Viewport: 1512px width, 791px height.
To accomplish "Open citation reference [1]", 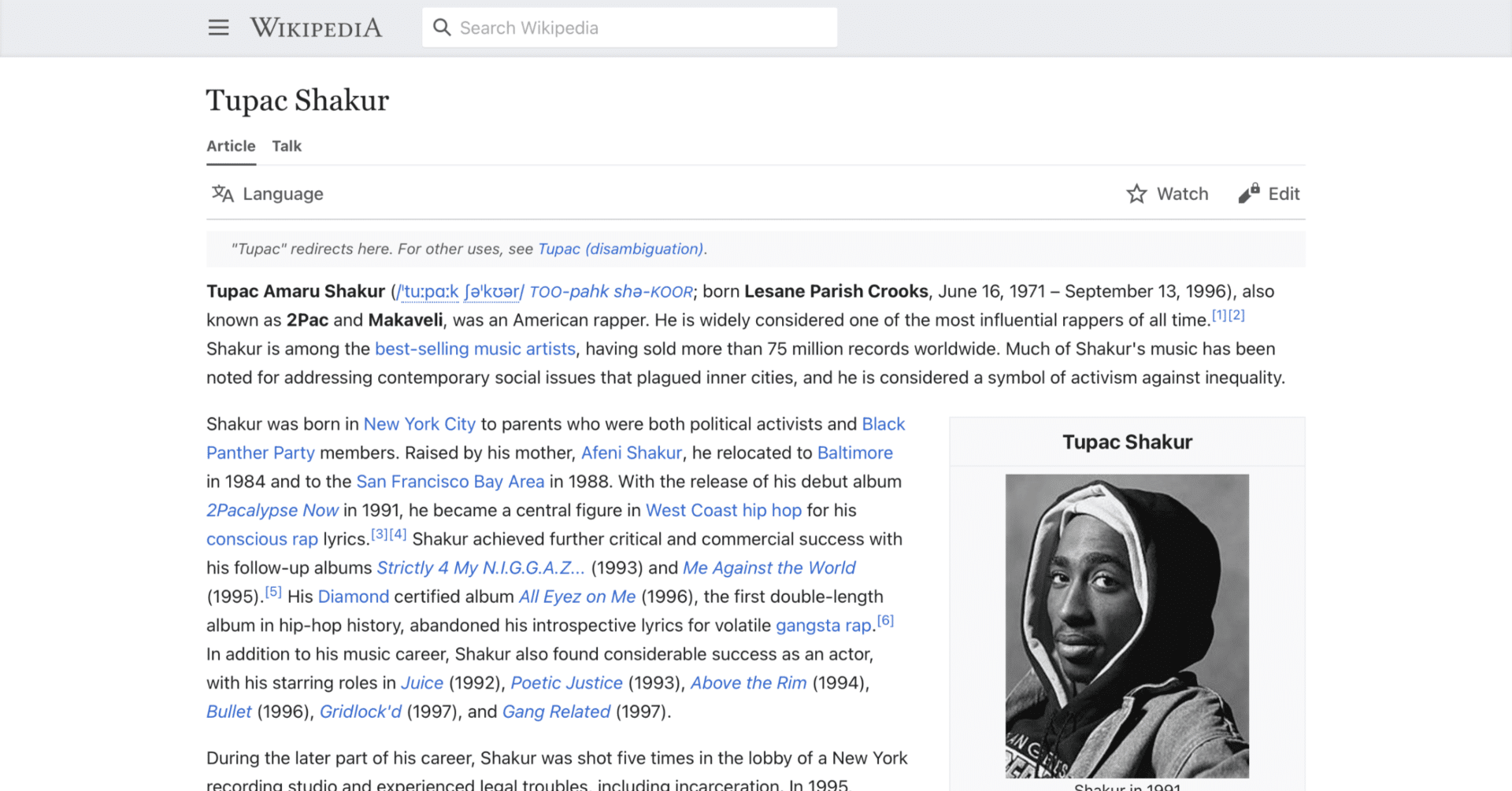I will tap(1219, 315).
